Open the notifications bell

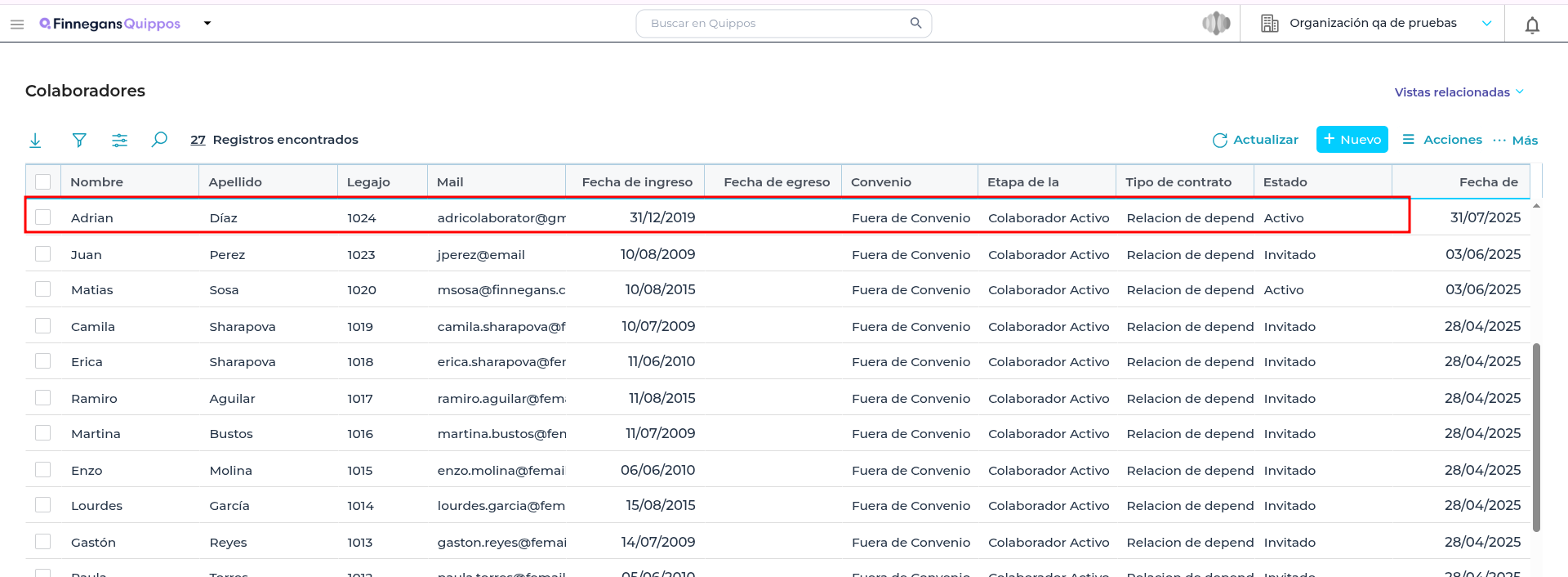[1532, 25]
